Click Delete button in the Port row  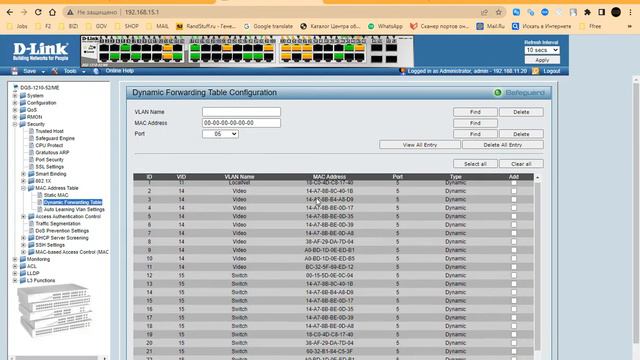point(521,134)
